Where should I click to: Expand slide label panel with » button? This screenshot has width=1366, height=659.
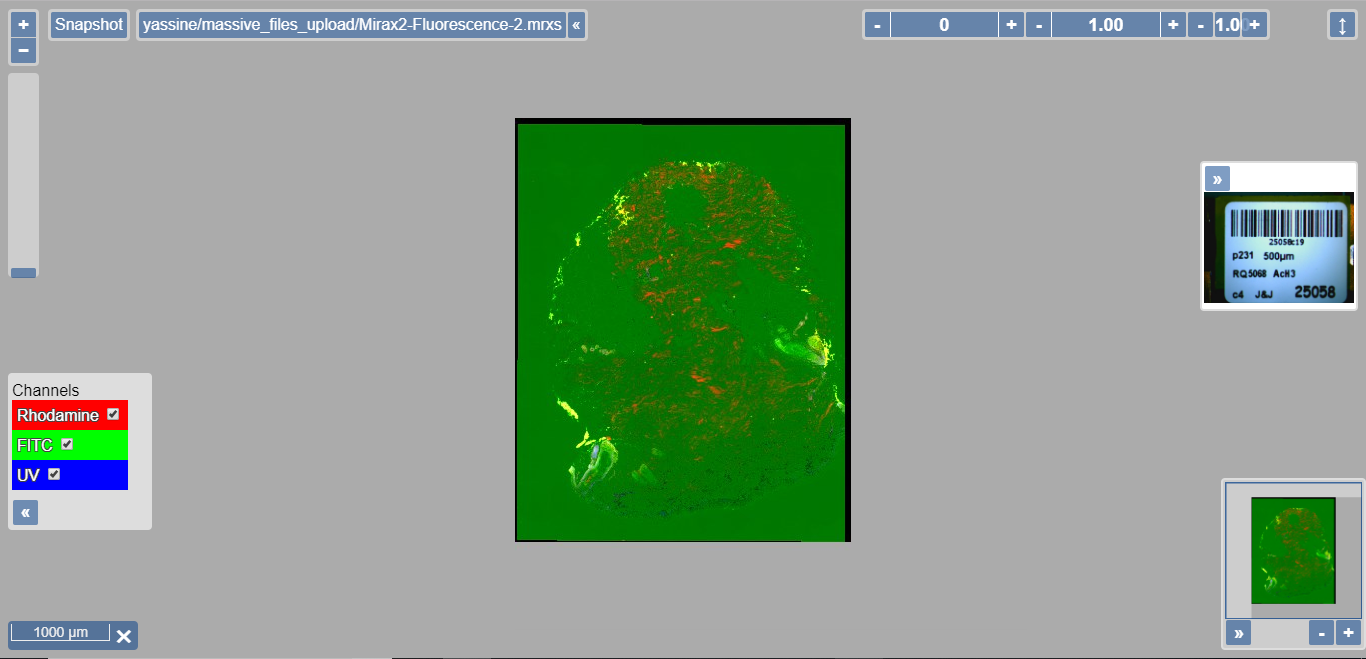(1217, 179)
